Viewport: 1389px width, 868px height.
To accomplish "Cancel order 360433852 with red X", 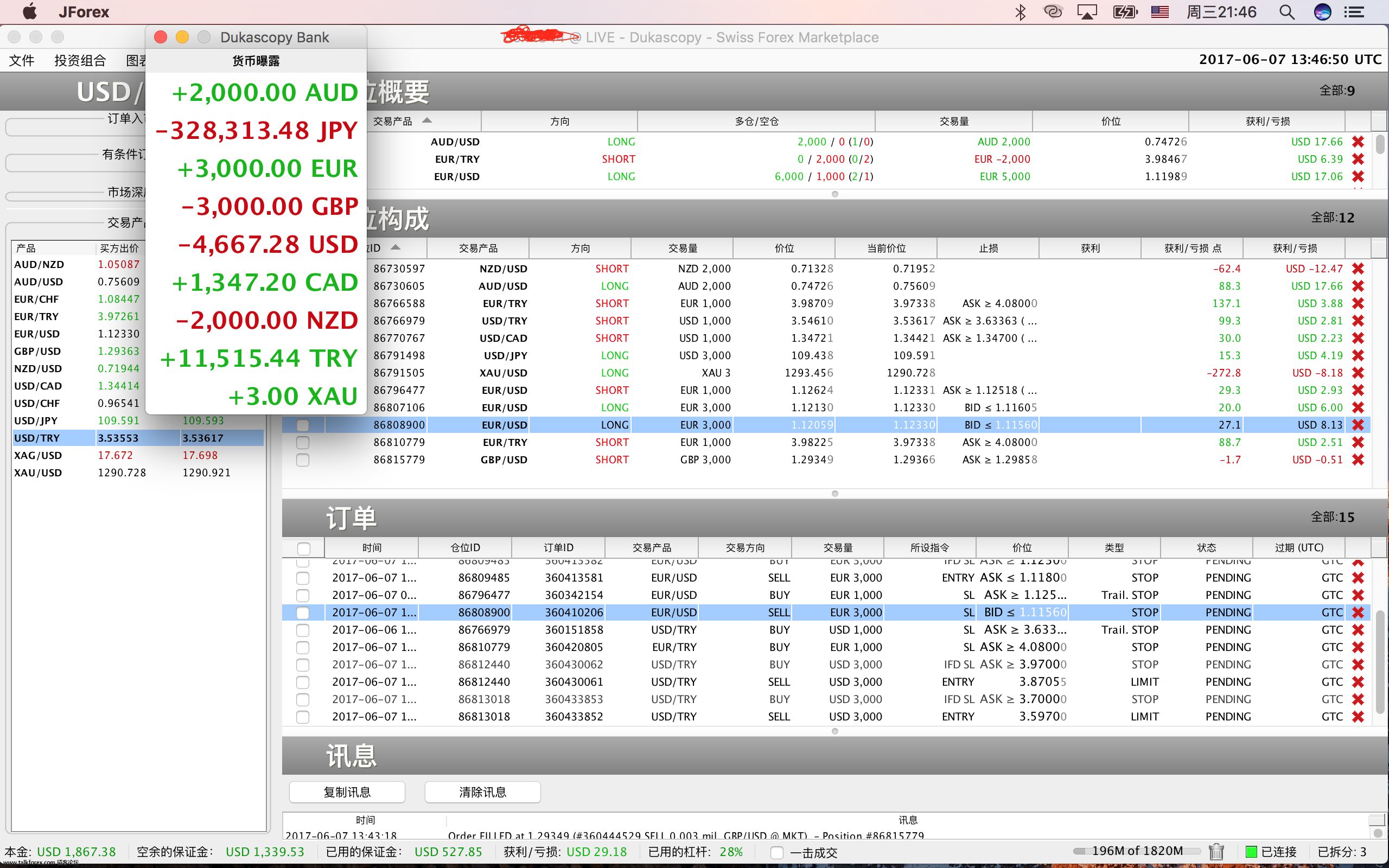I will [1358, 717].
